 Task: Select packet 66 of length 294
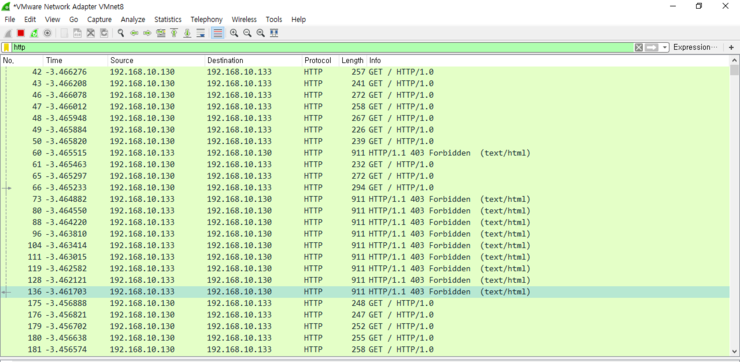coord(365,188)
